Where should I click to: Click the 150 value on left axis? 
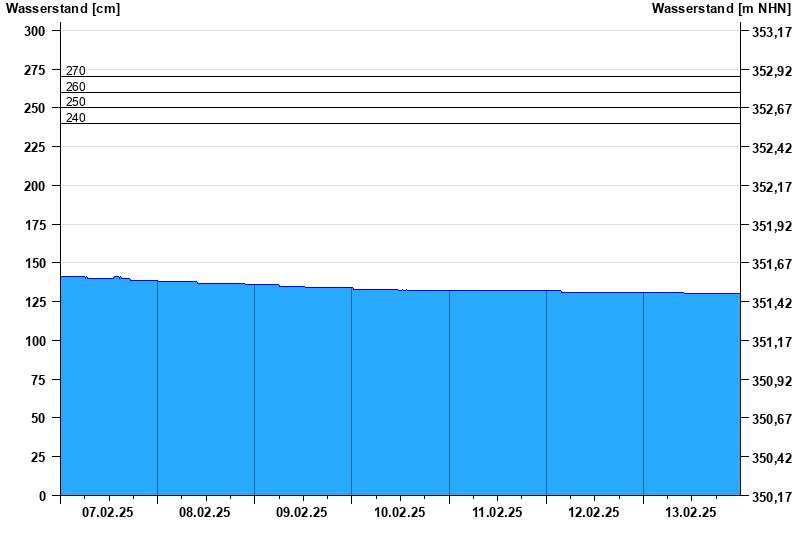click(35, 263)
